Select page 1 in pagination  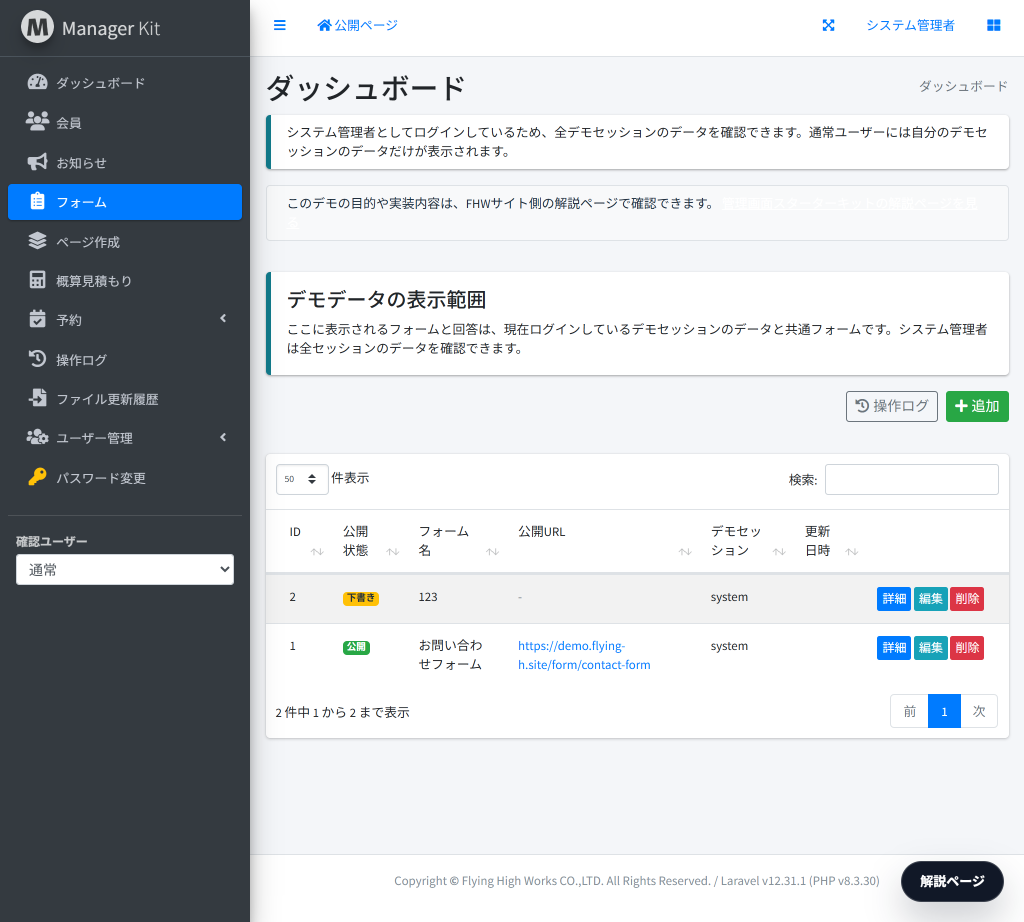[944, 711]
